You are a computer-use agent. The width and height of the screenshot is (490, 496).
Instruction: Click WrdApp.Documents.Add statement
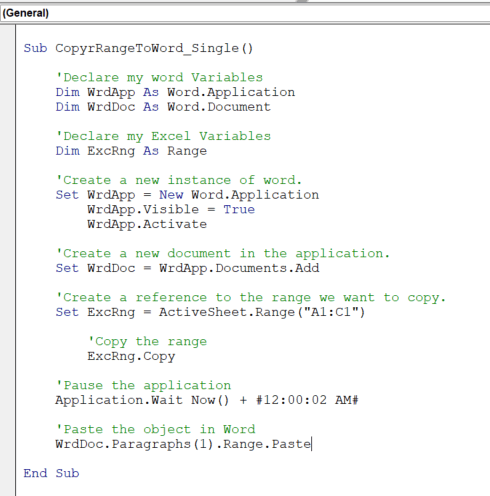pos(239,268)
